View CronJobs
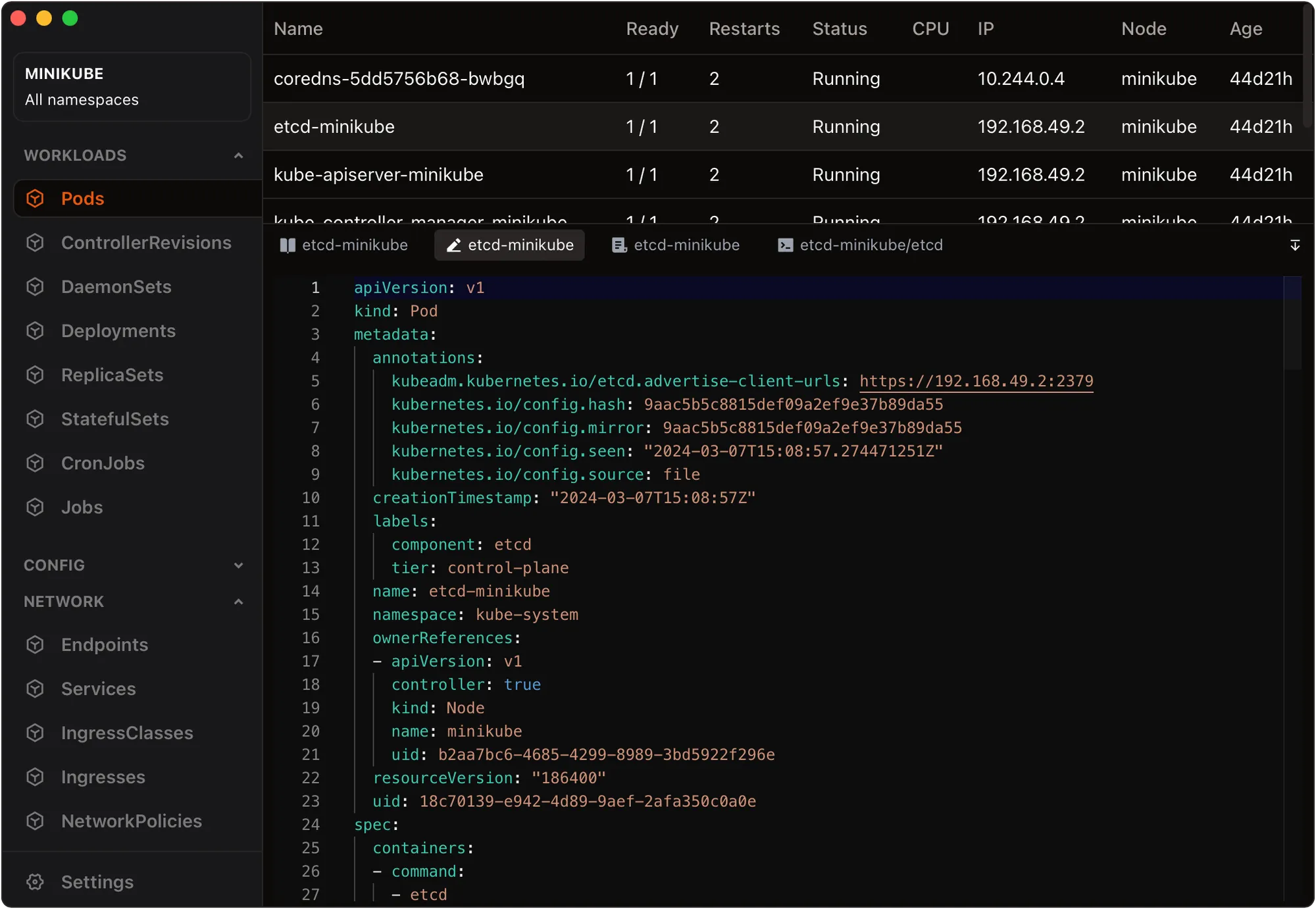1316x909 pixels. point(138,463)
